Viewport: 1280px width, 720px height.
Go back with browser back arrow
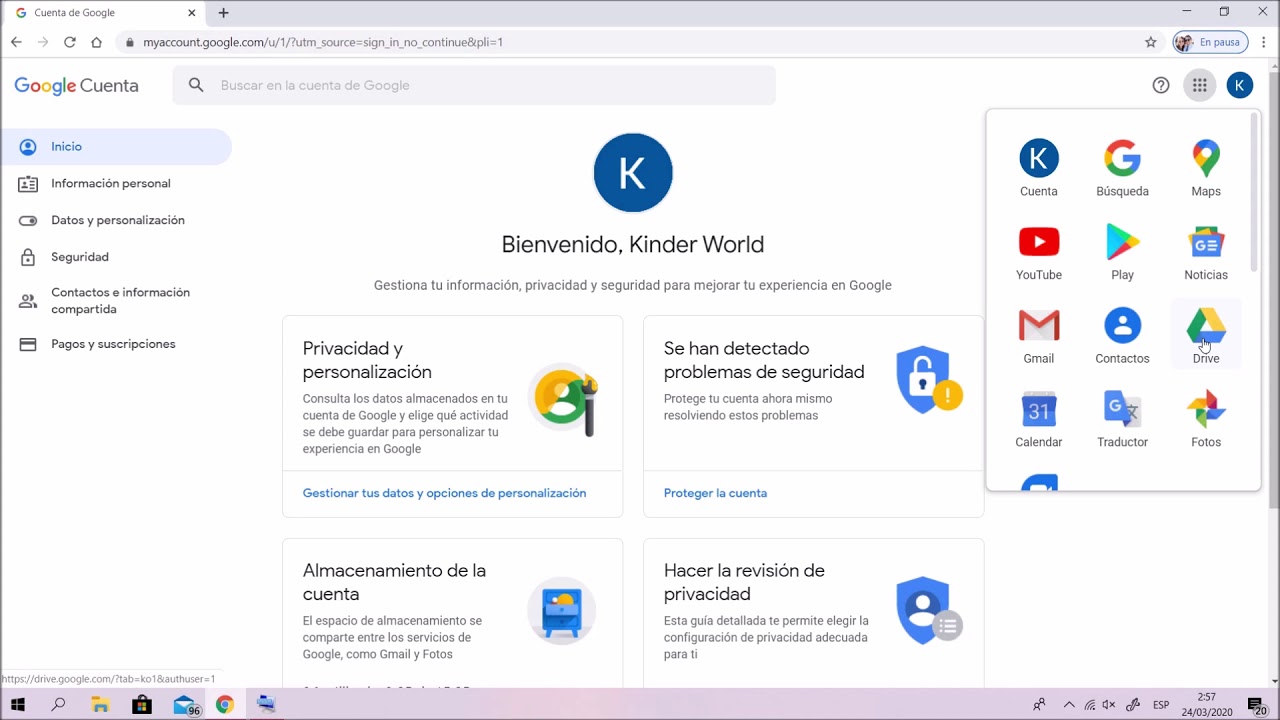point(16,42)
